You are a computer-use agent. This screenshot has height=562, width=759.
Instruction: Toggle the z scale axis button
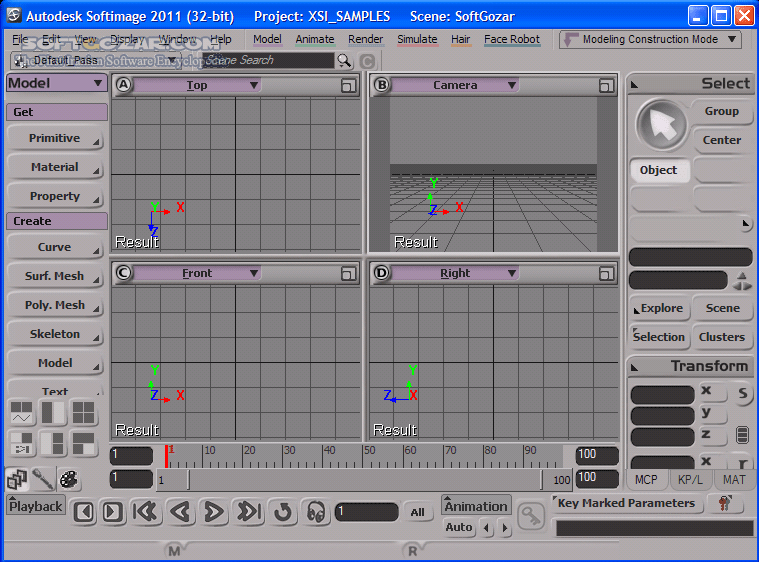pyautogui.click(x=712, y=435)
